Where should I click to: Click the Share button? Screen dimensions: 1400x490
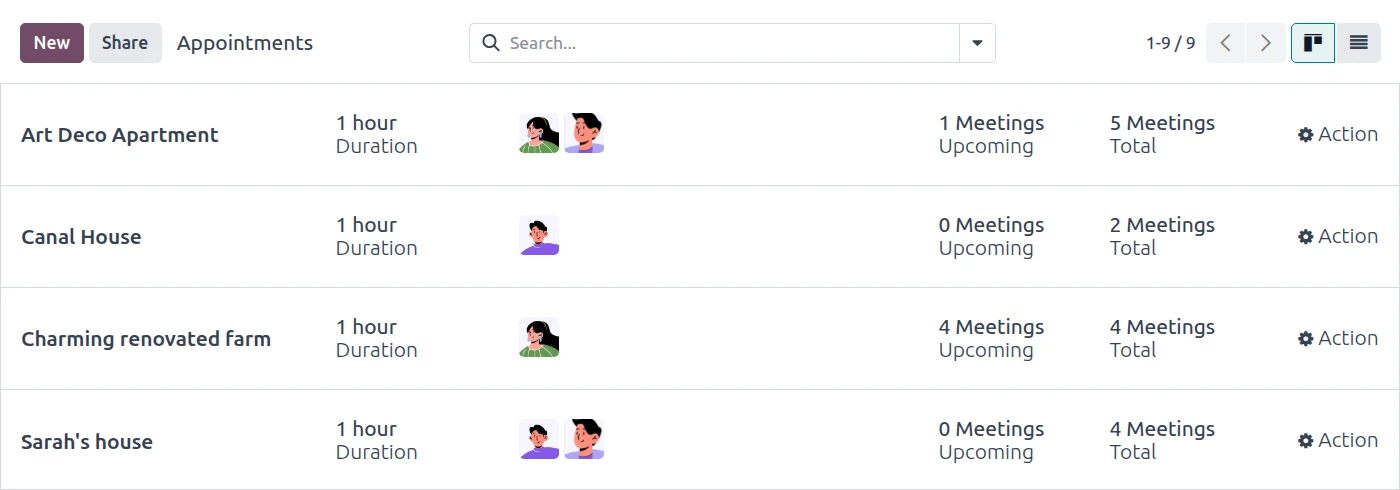(x=125, y=43)
